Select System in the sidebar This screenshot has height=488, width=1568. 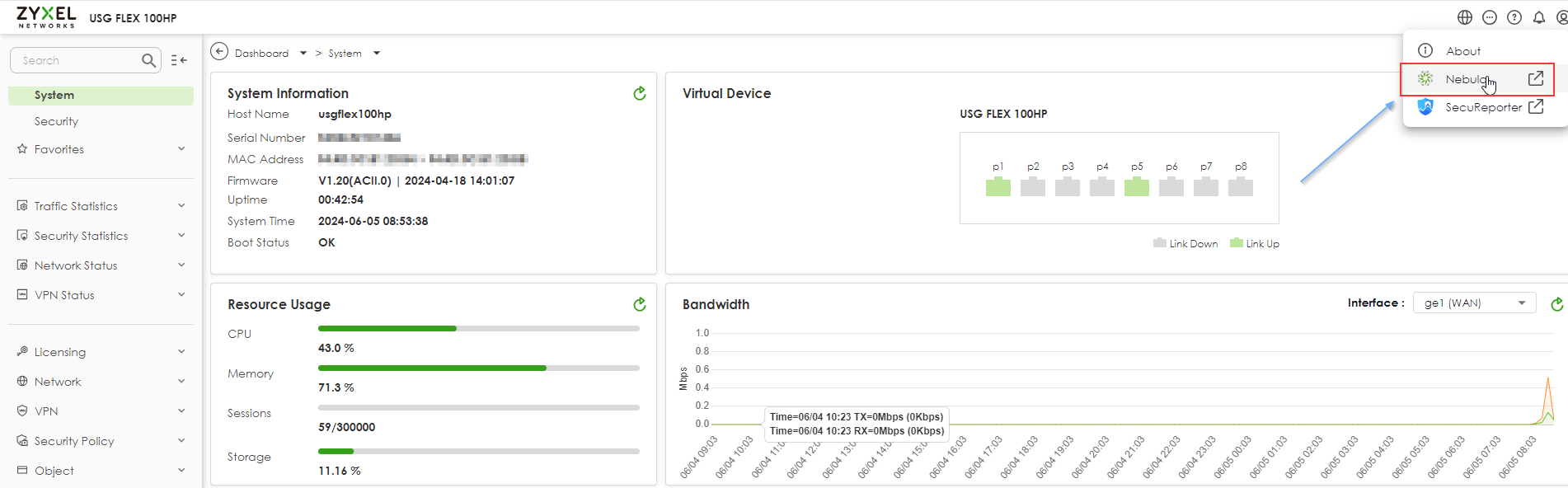click(54, 96)
